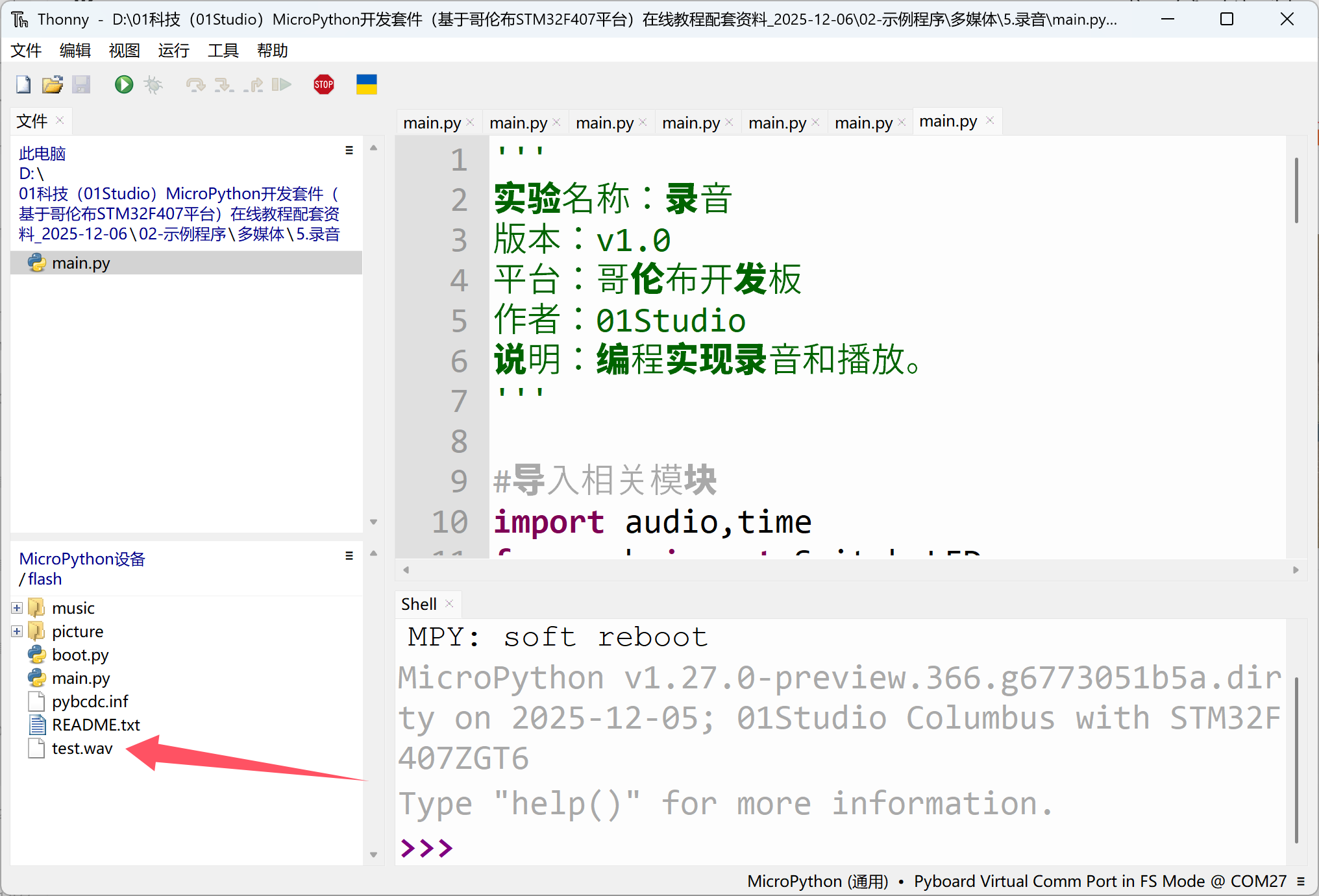Click the 此电脑 link
The width and height of the screenshot is (1319, 896).
coord(42,154)
